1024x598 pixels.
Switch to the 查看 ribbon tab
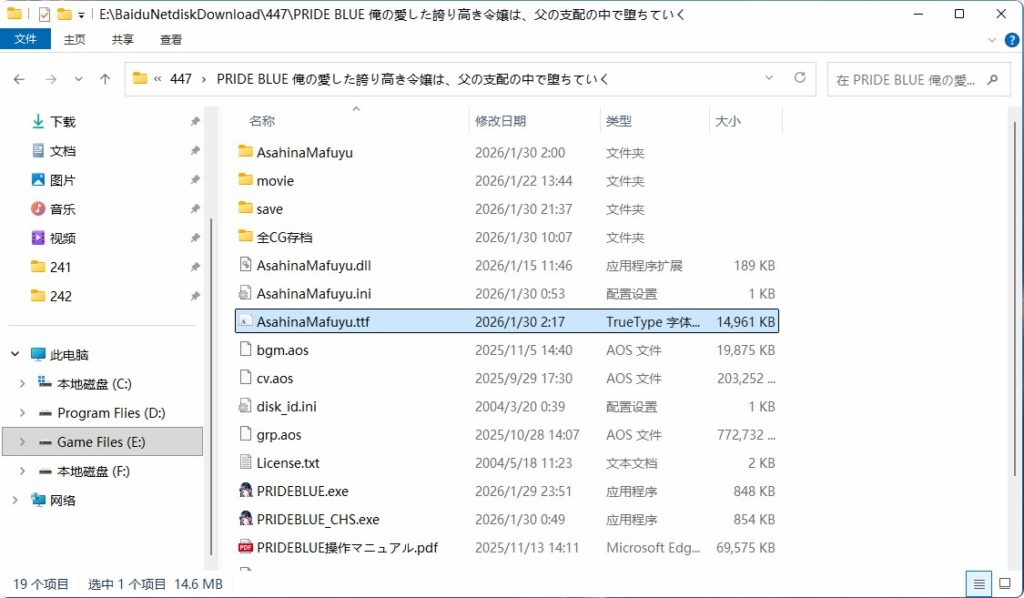pyautogui.click(x=171, y=39)
